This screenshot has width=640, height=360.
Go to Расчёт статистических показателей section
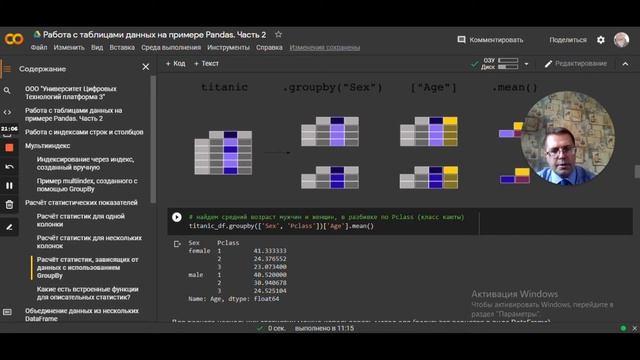[x=81, y=203]
